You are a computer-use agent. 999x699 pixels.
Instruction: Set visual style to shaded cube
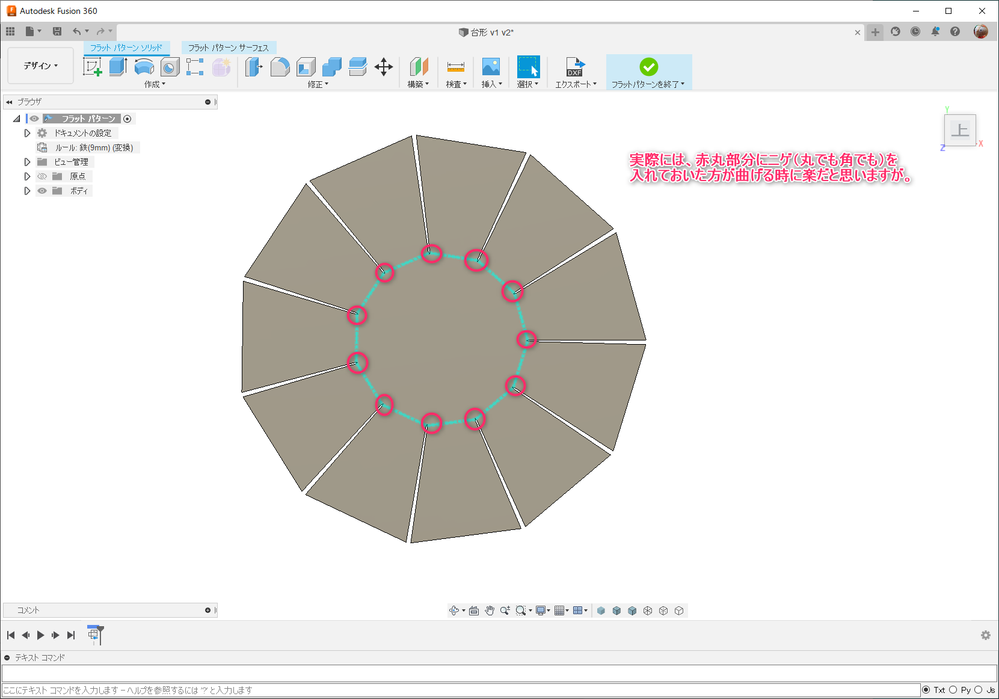click(x=601, y=610)
